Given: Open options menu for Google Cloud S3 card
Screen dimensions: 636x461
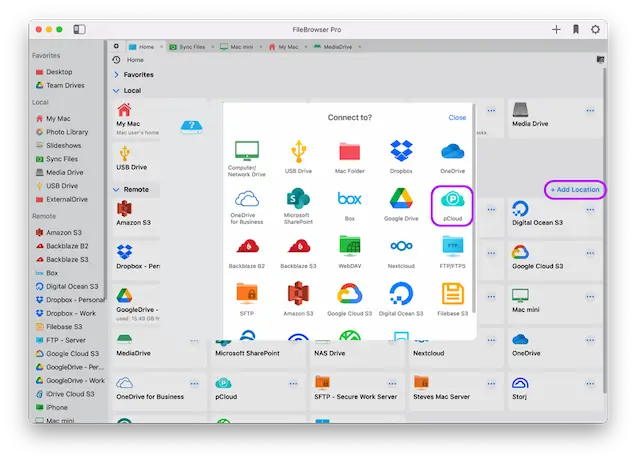Looking at the screenshot, I should tap(590, 253).
